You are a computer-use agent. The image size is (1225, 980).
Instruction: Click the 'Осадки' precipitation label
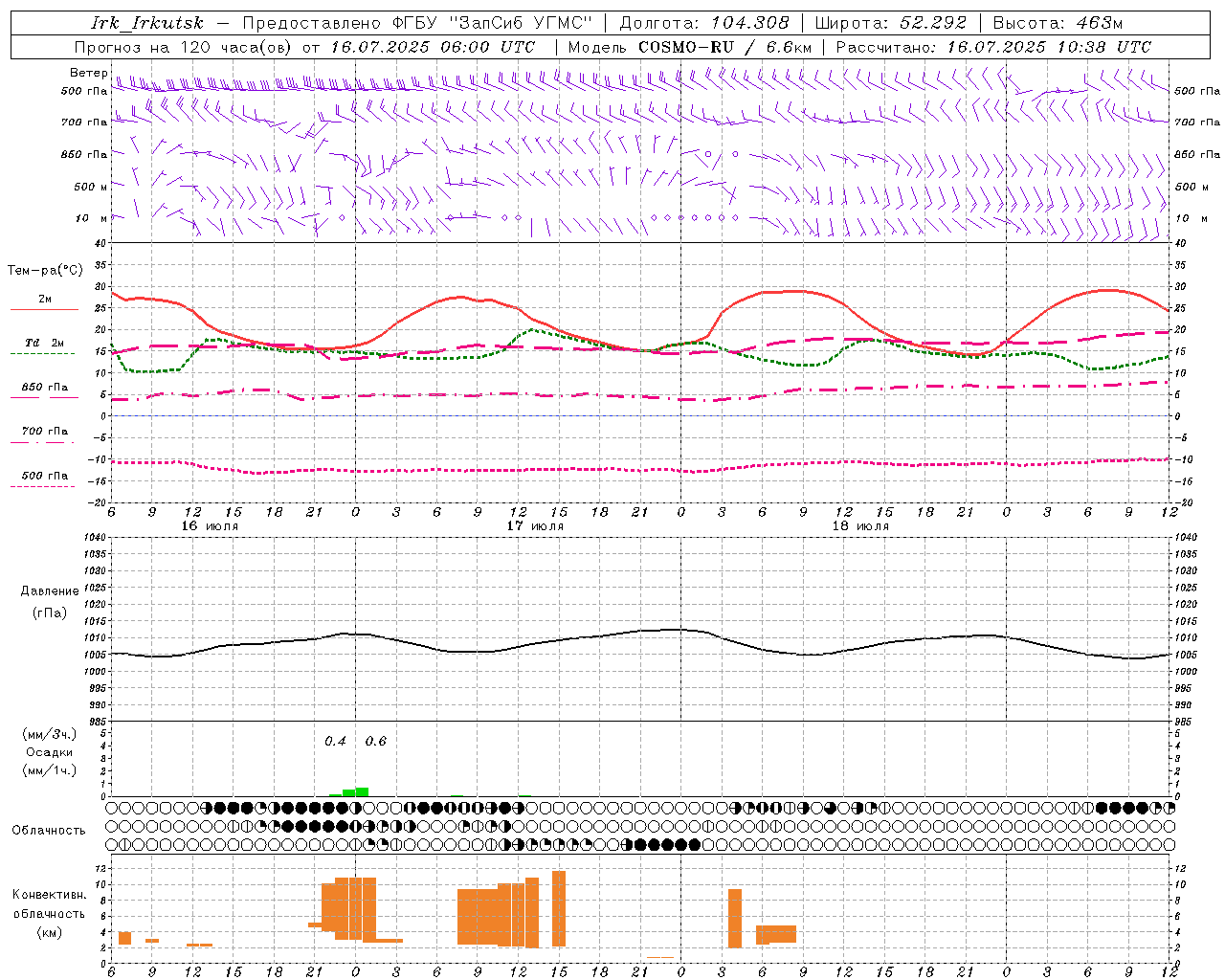[50, 752]
